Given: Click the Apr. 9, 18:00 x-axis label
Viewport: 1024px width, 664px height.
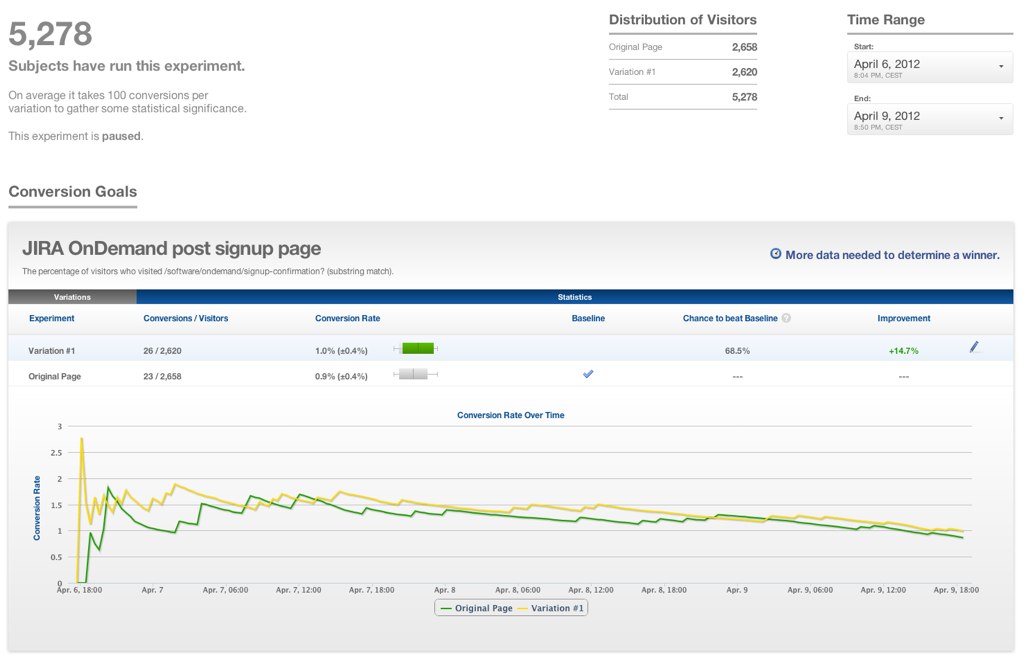Looking at the screenshot, I should point(956,590).
